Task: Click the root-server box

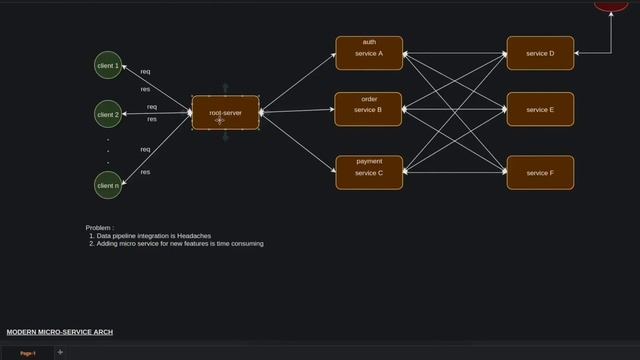Action: (226, 113)
